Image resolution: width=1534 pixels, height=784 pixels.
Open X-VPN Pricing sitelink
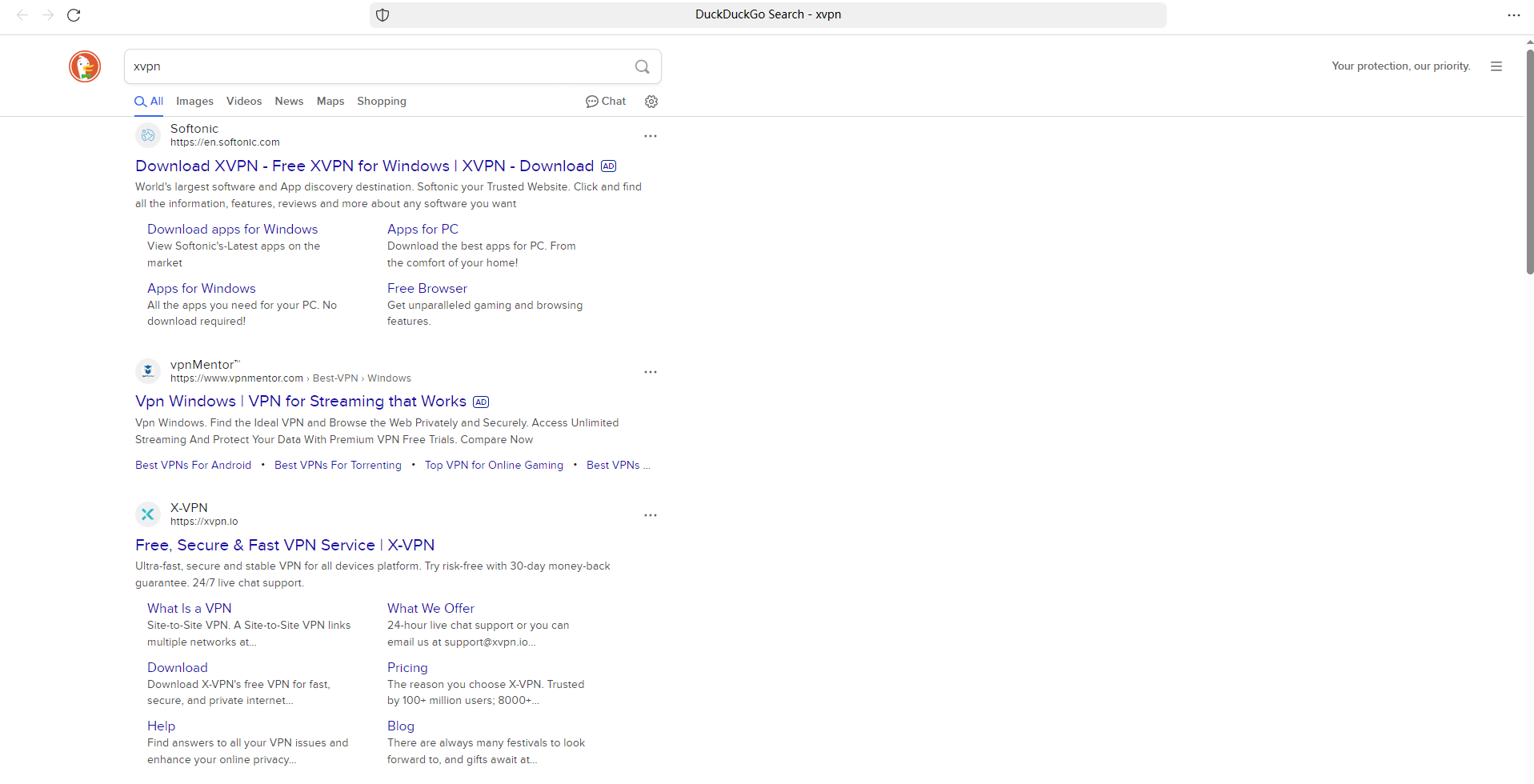pos(407,667)
